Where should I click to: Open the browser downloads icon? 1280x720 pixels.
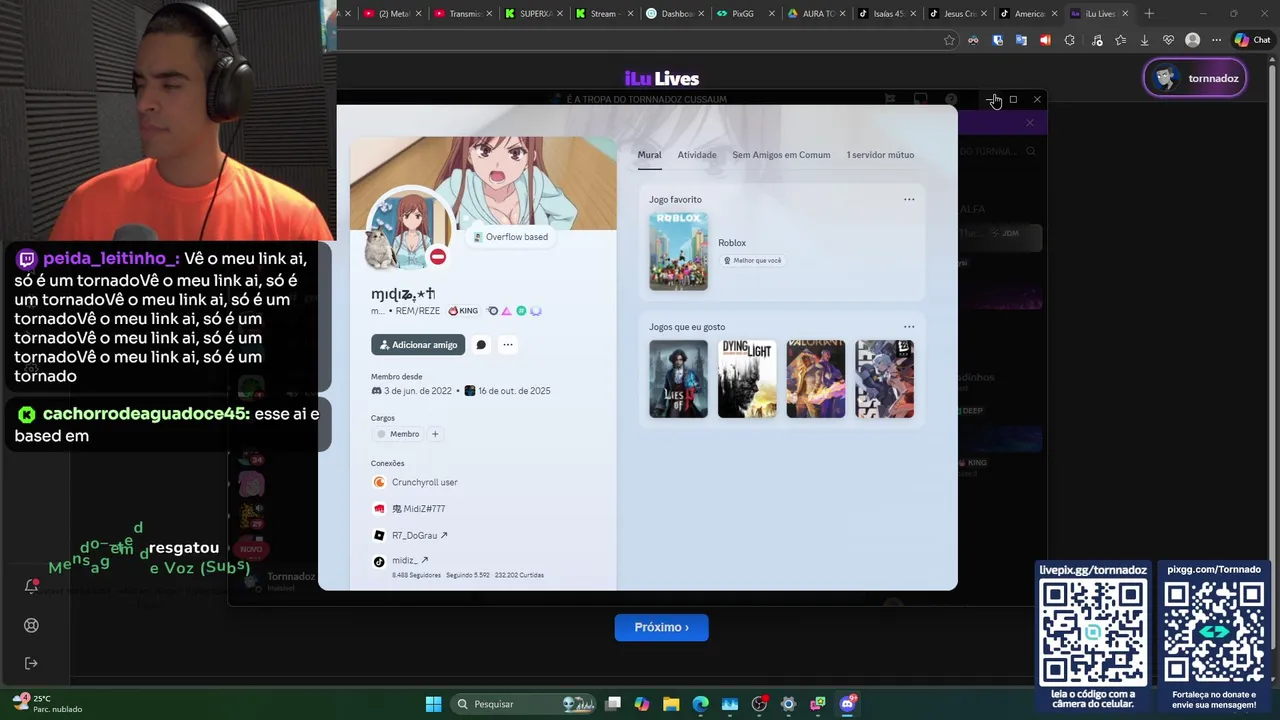pyautogui.click(x=1145, y=40)
